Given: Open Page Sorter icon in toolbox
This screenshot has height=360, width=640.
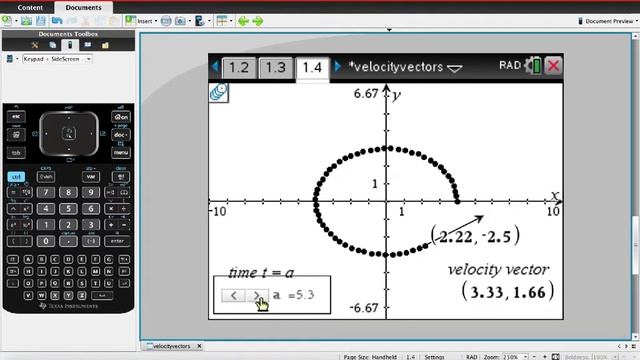Looking at the screenshot, I should click(x=53, y=45).
